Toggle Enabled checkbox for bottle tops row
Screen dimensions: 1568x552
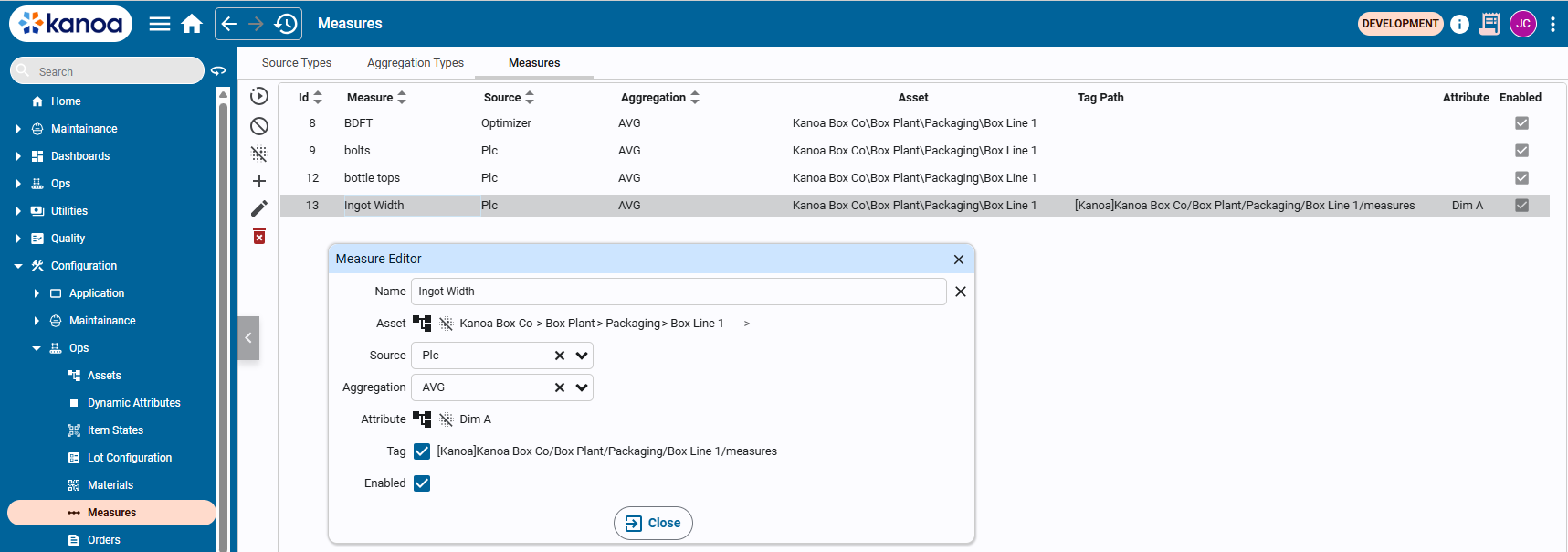[x=1521, y=178]
